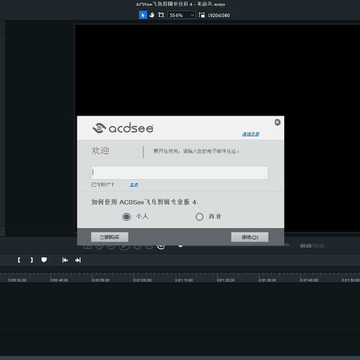Screen dimensions: 360x360
Task: Set mark-out right bracket on timeline toolbar
Action: [31, 260]
